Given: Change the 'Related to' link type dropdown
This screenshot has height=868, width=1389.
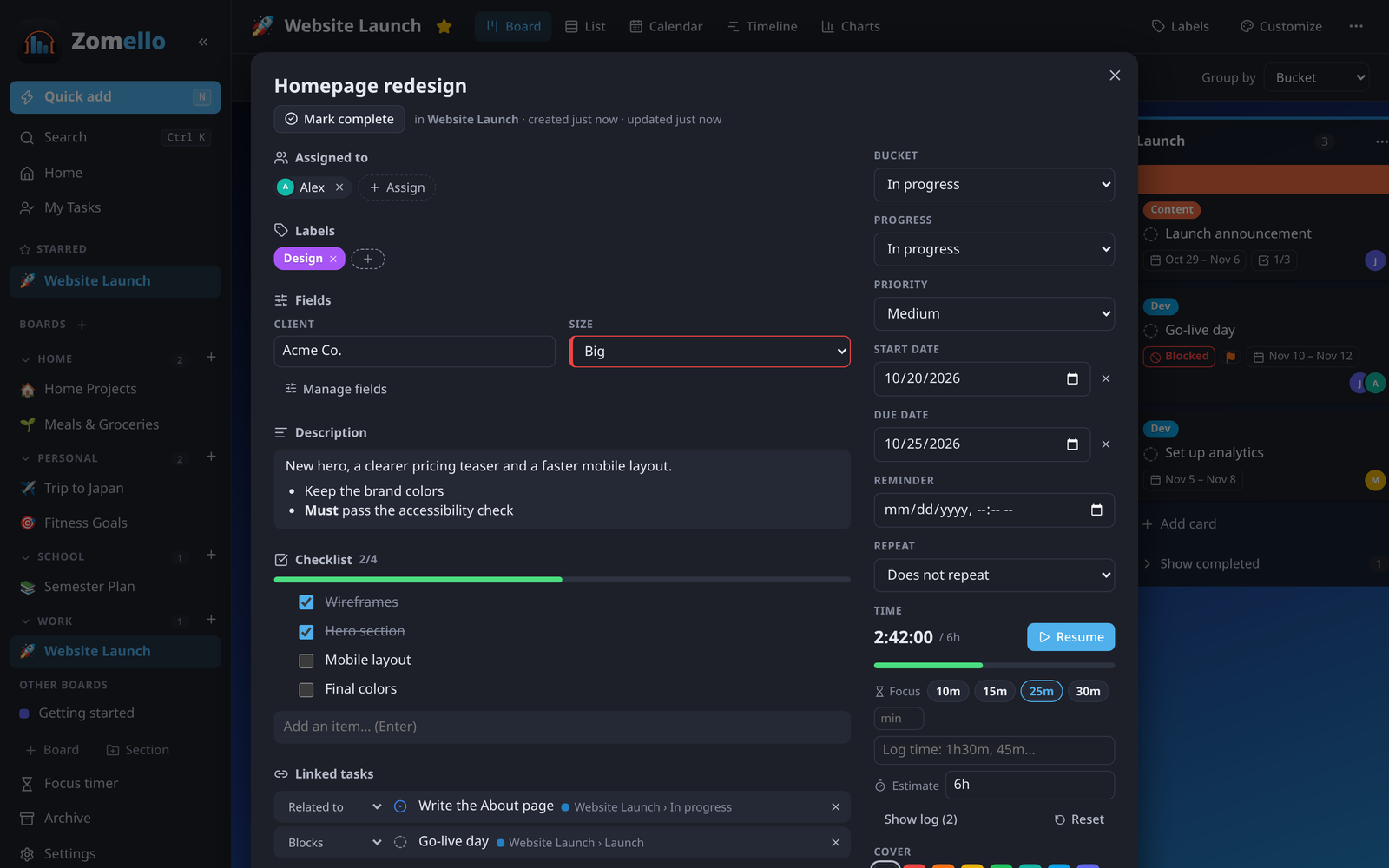Looking at the screenshot, I should click(x=333, y=807).
